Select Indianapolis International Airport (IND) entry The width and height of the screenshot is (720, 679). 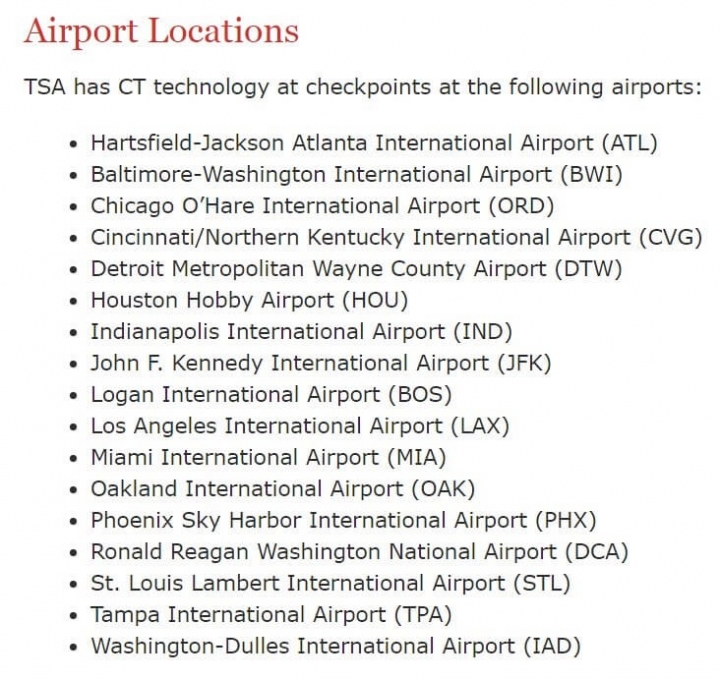pos(301,332)
